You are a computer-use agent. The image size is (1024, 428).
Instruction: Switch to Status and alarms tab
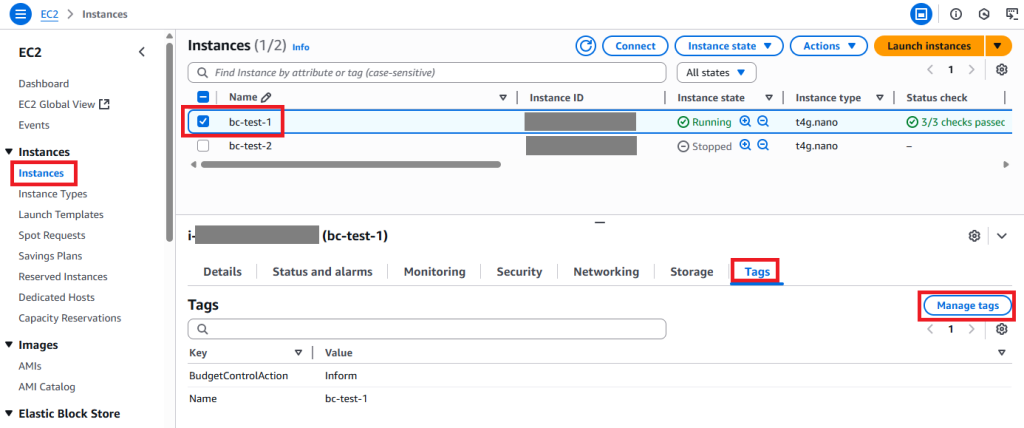[323, 272]
